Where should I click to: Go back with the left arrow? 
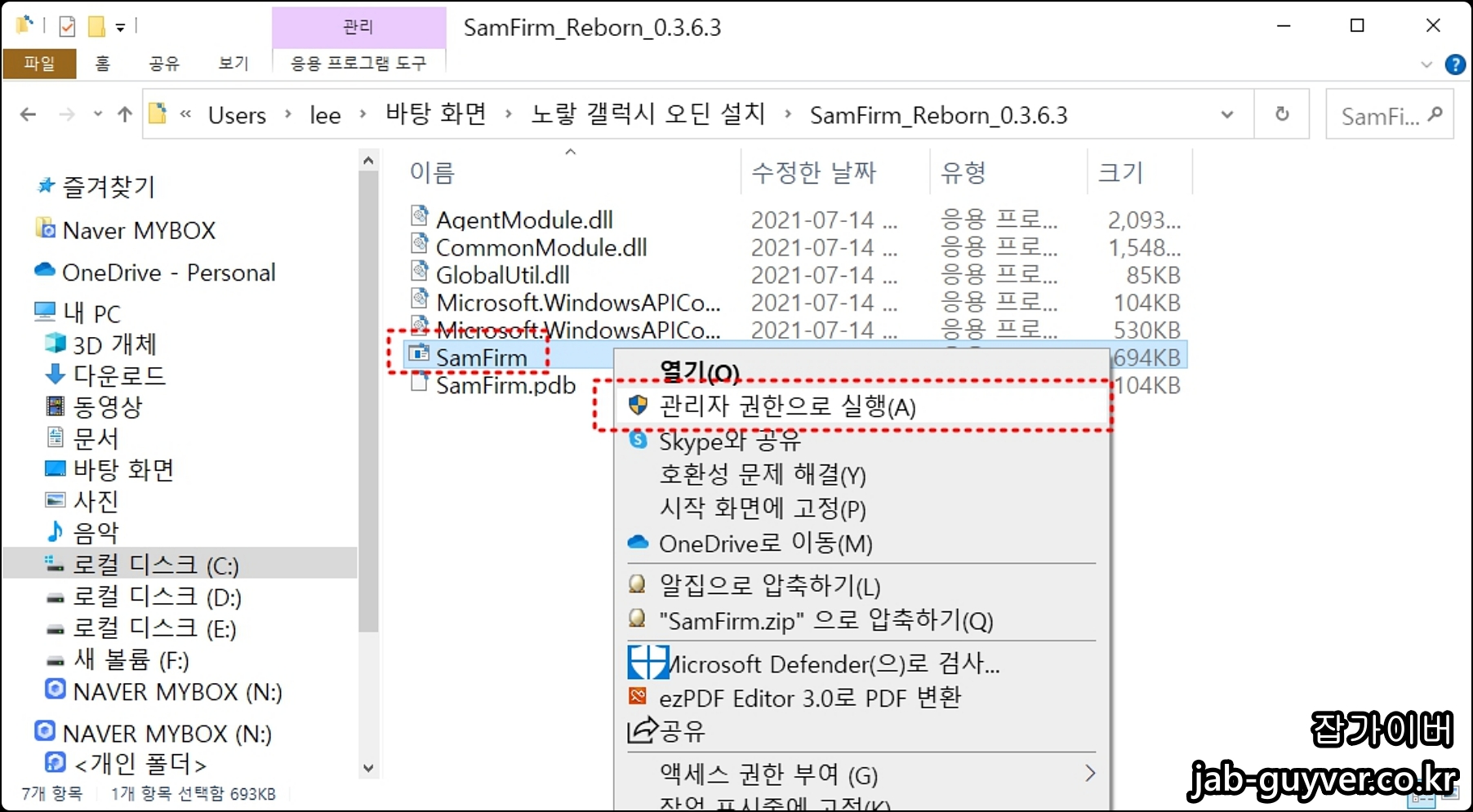click(28, 114)
